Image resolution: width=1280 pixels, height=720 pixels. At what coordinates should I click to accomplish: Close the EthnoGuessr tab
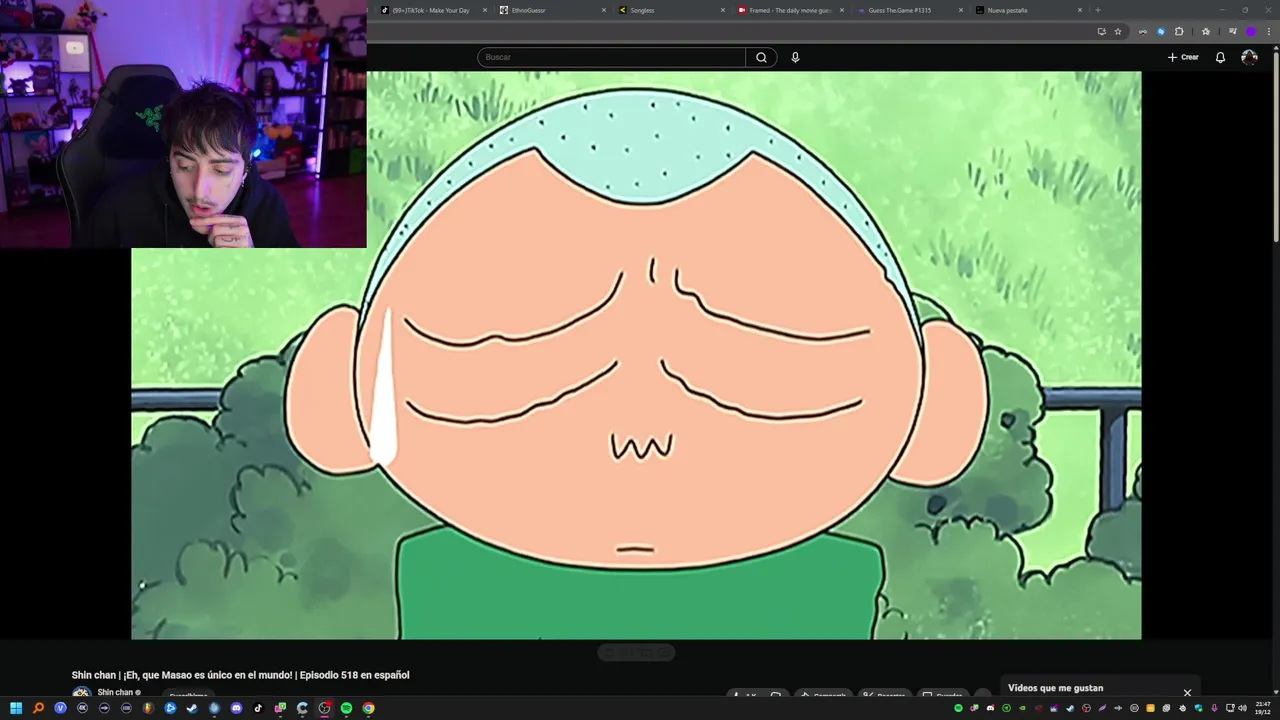(603, 10)
